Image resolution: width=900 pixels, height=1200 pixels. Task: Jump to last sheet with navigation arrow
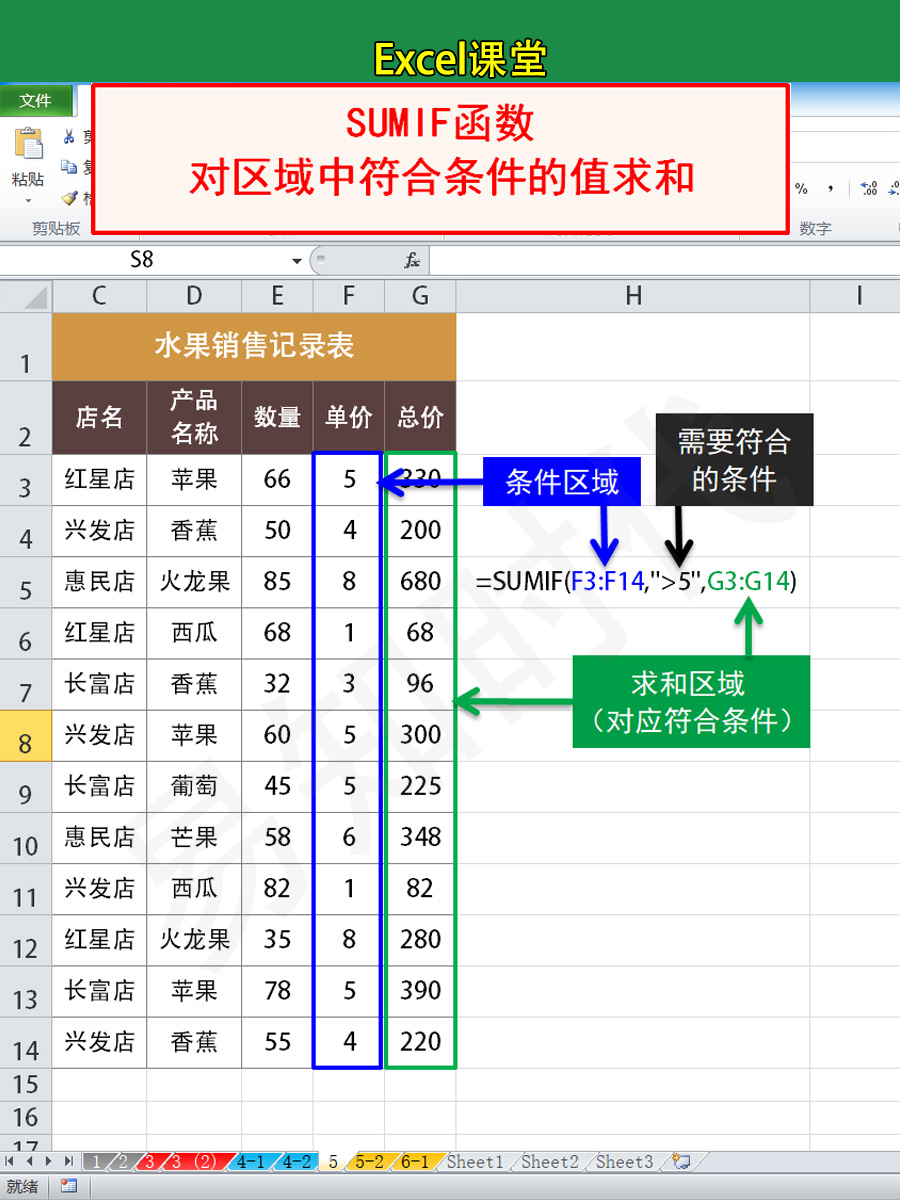[x=67, y=1161]
